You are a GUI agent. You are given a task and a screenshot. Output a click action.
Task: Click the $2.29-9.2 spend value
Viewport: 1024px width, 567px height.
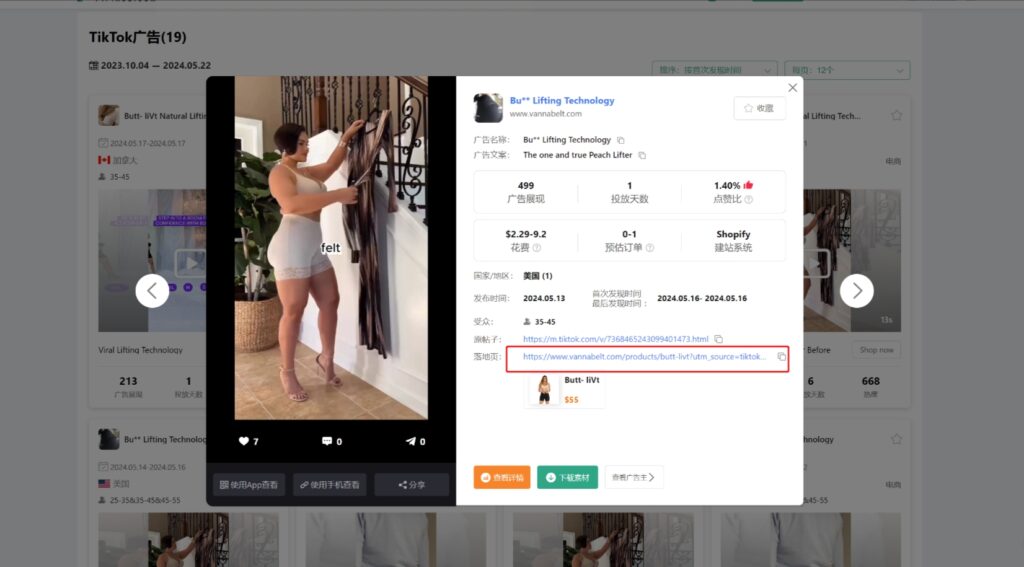pyautogui.click(x=526, y=234)
